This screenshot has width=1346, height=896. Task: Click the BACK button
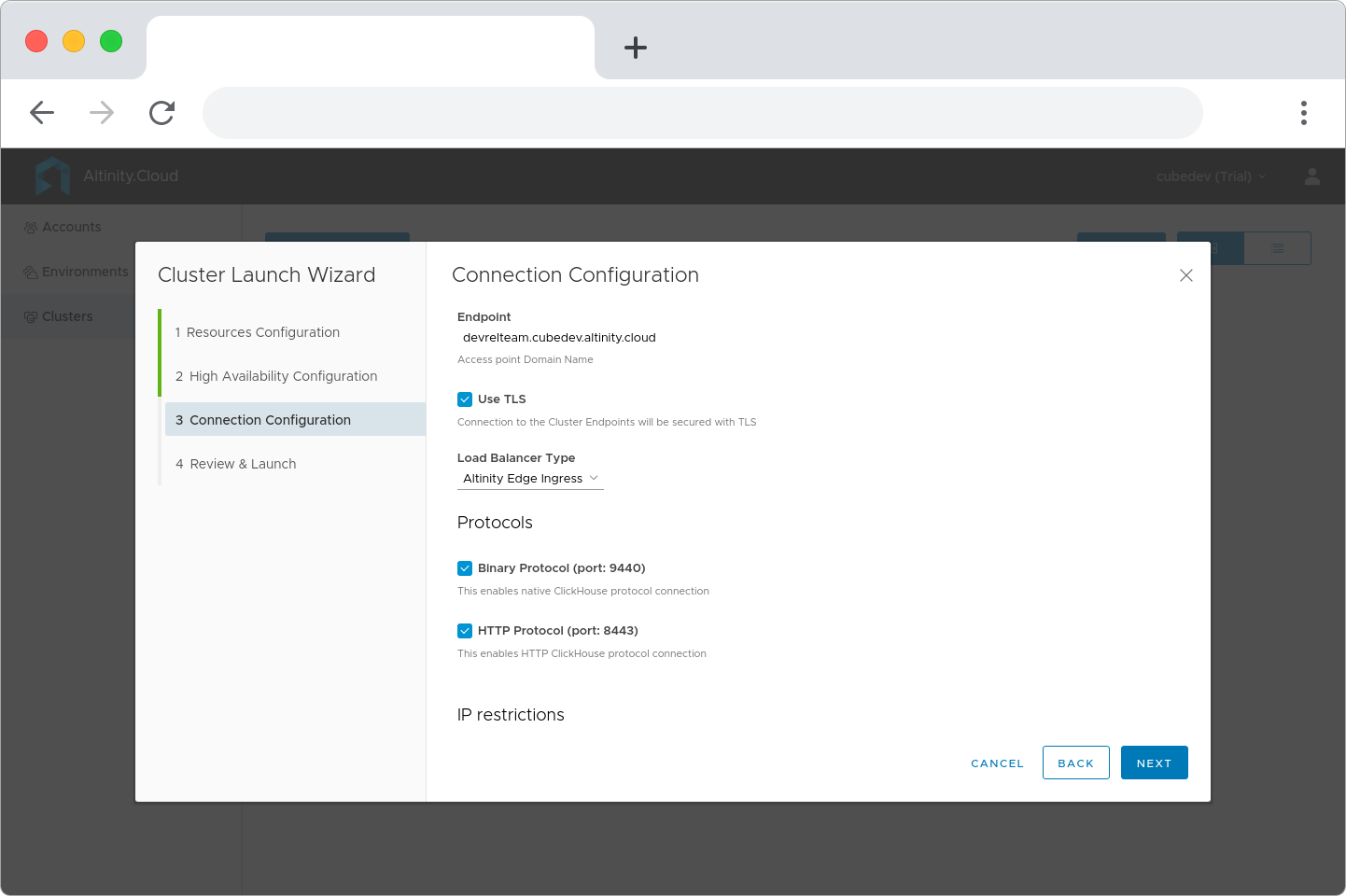click(x=1075, y=763)
